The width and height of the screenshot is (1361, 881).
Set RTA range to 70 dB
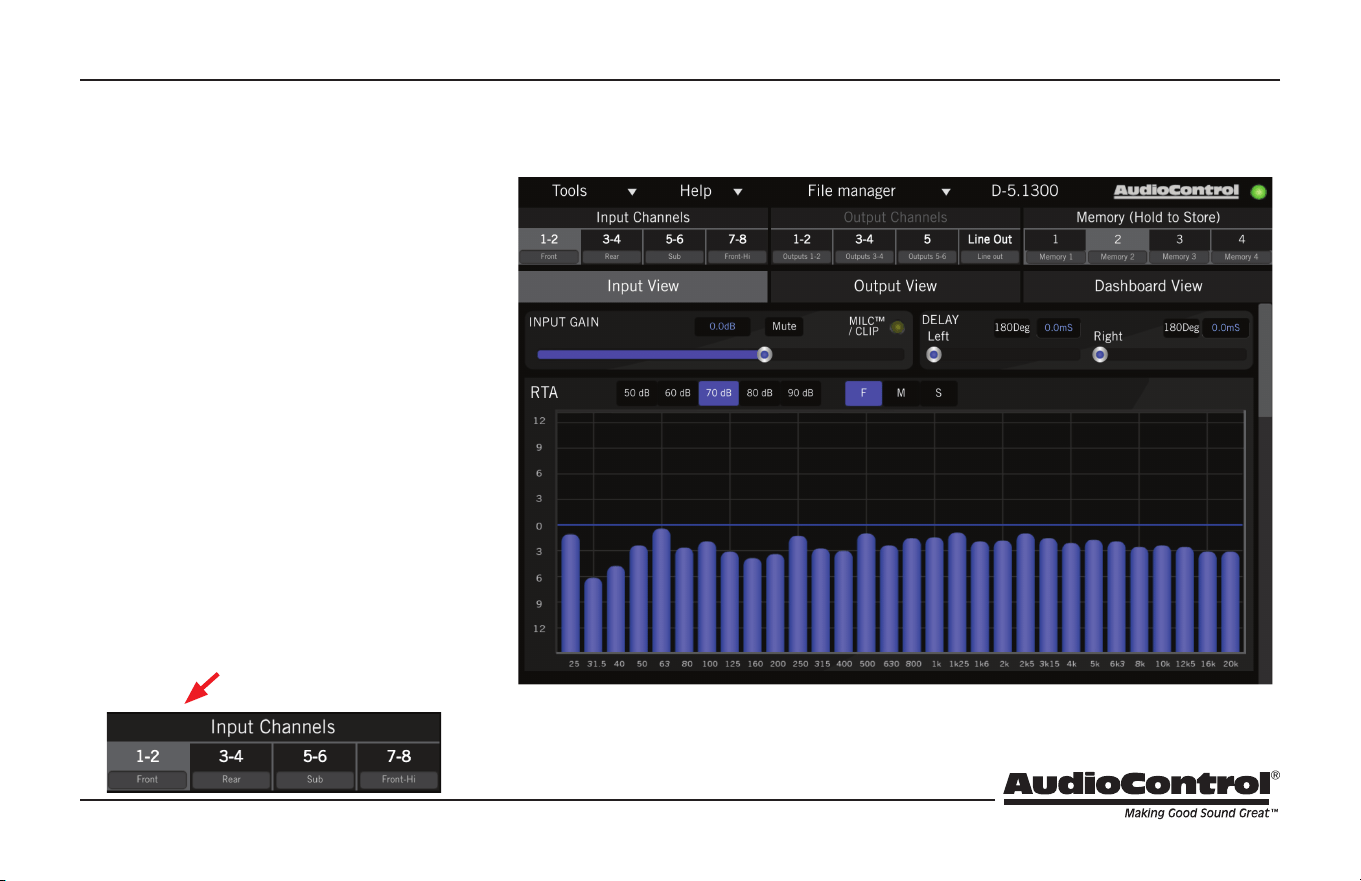719,393
